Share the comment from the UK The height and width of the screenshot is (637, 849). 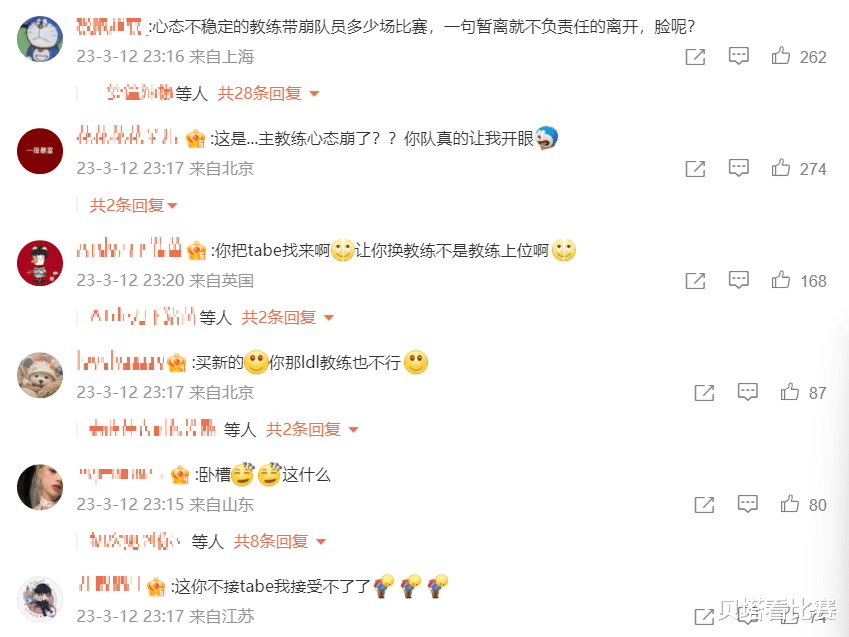(695, 281)
